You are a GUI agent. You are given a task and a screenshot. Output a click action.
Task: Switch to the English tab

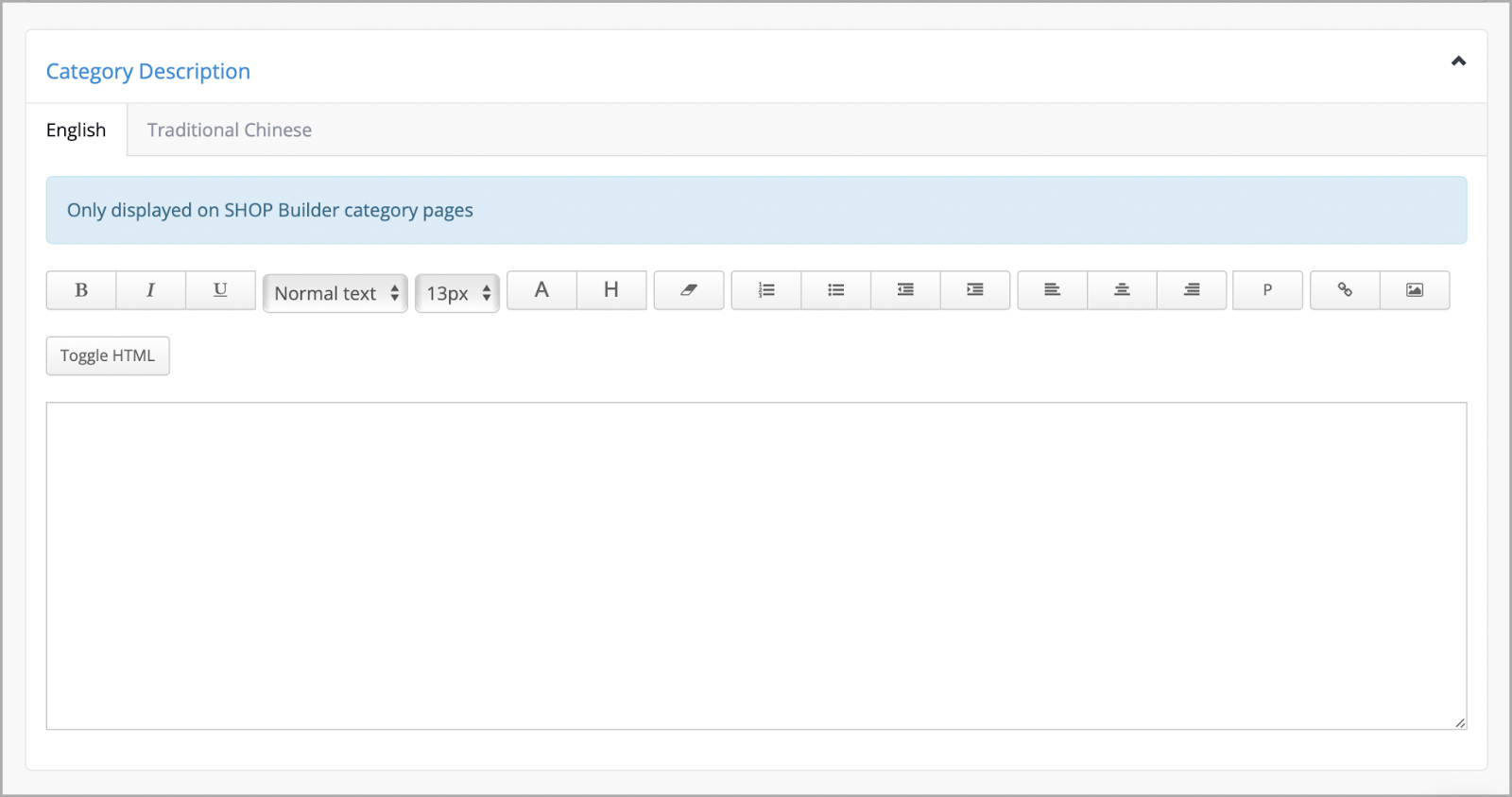click(x=77, y=130)
